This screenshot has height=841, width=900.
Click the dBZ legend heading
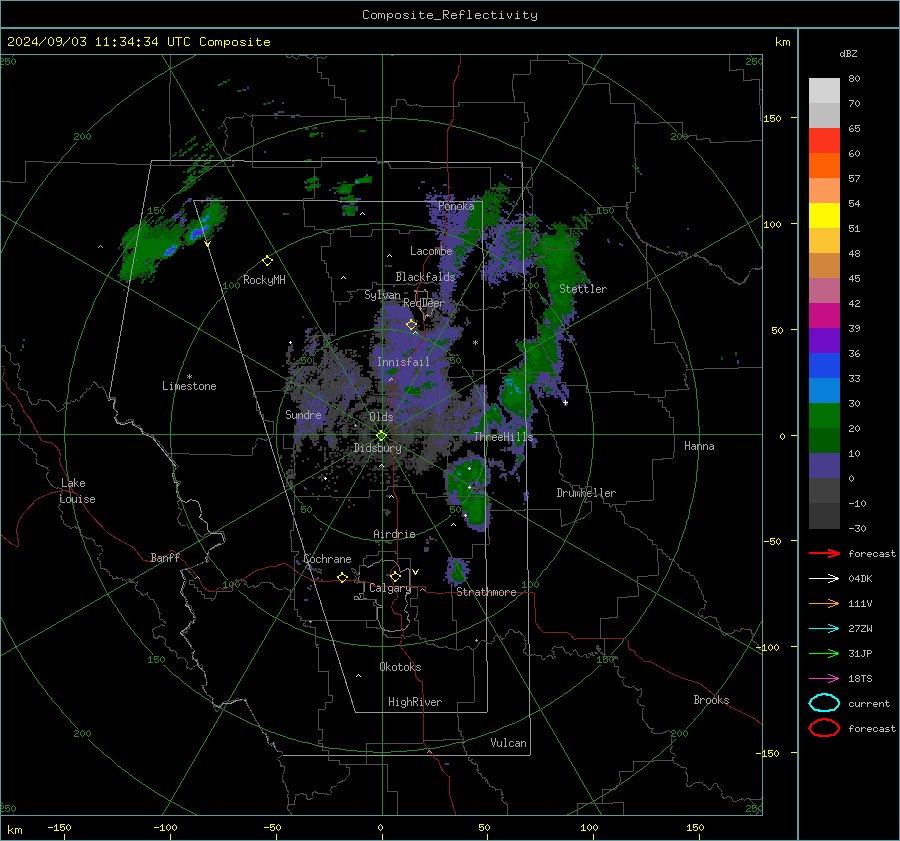pos(848,53)
